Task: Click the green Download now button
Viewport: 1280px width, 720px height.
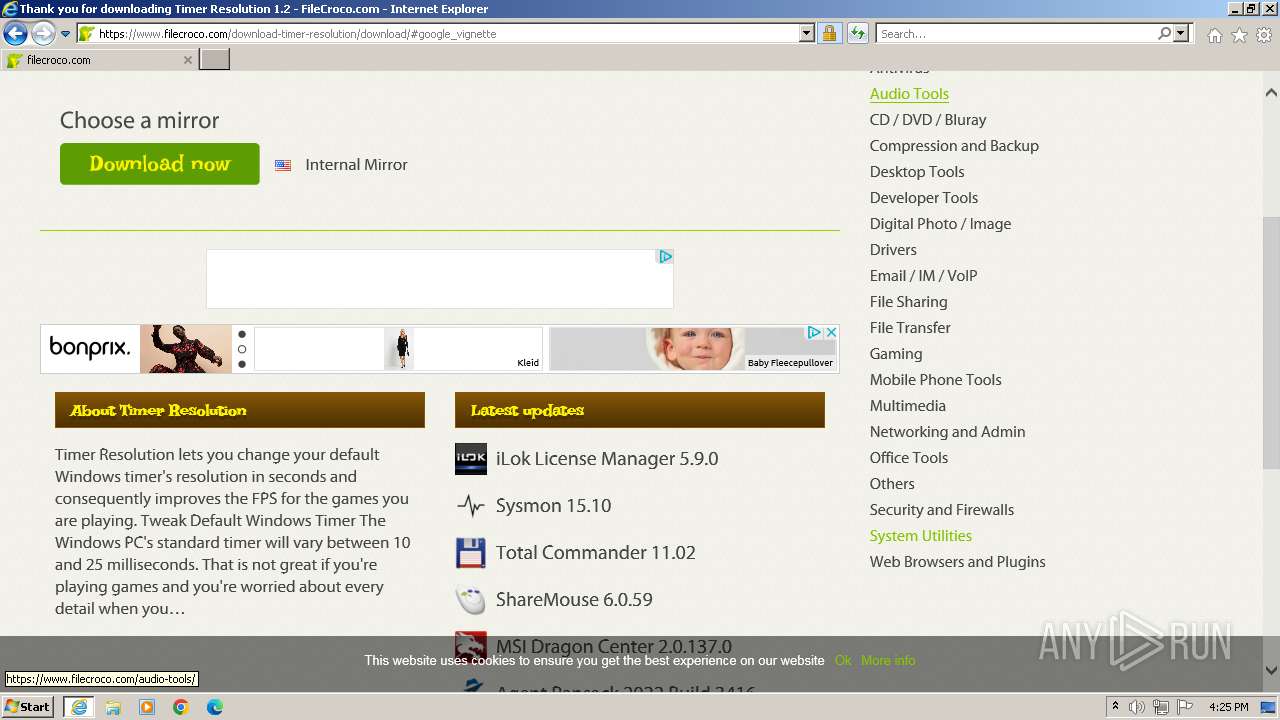Action: pyautogui.click(x=160, y=164)
